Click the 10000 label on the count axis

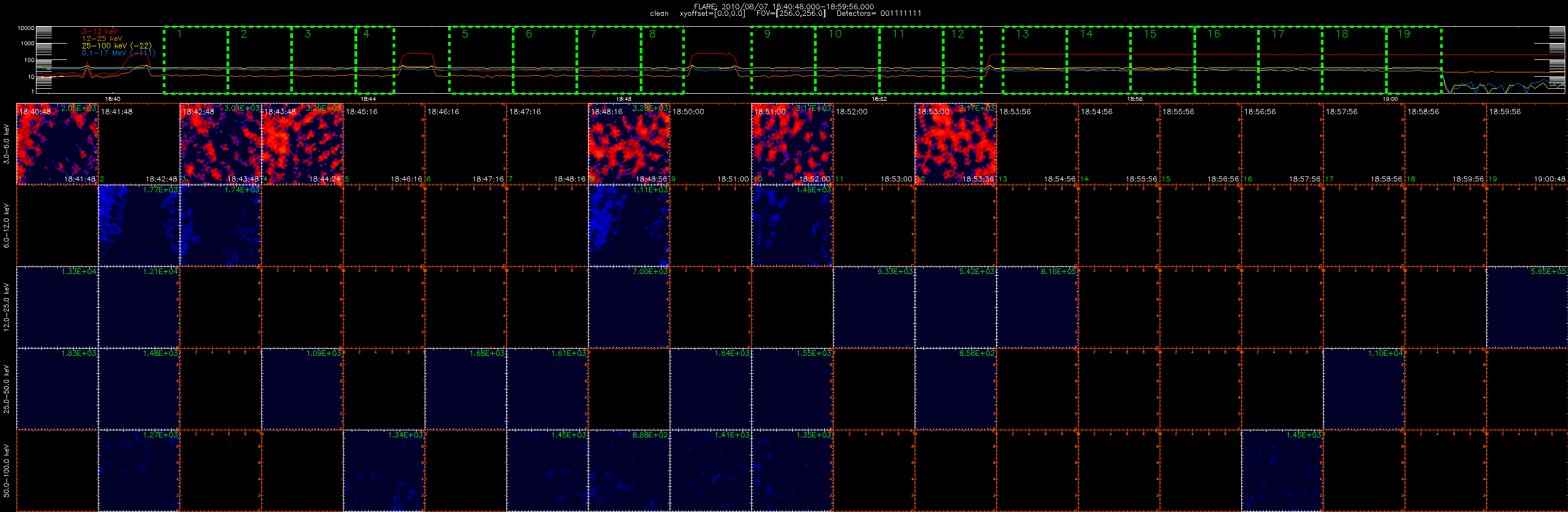coord(26,29)
